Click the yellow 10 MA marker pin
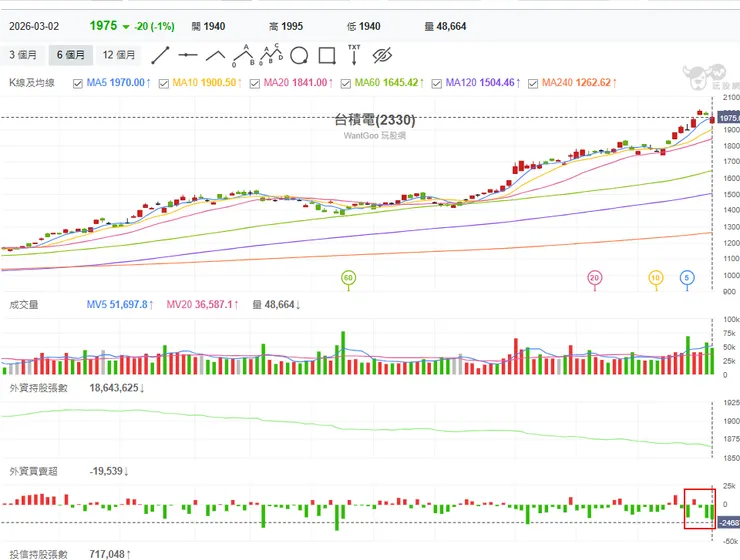 pyautogui.click(x=655, y=278)
